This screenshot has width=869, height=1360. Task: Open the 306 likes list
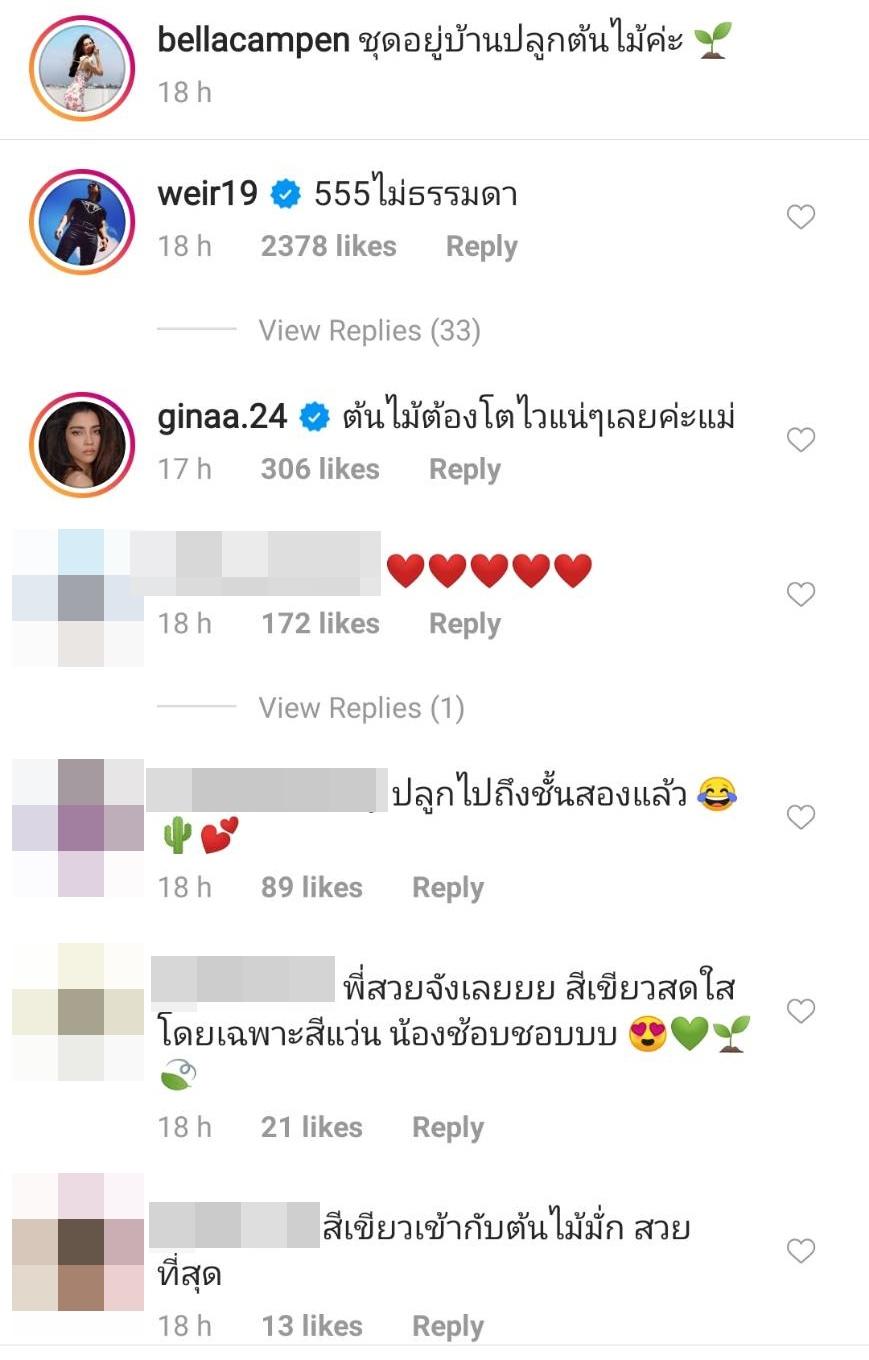pyautogui.click(x=320, y=470)
